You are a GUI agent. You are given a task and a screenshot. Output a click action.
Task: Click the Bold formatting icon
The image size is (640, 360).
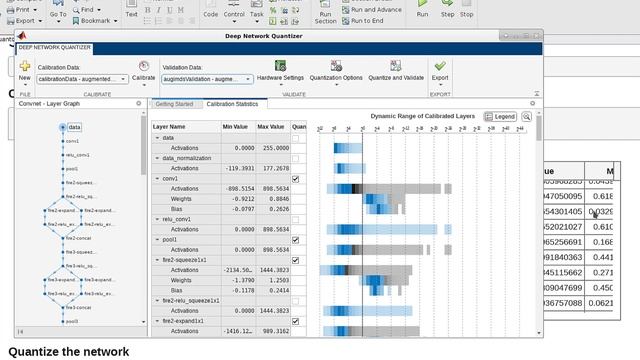(x=148, y=9)
